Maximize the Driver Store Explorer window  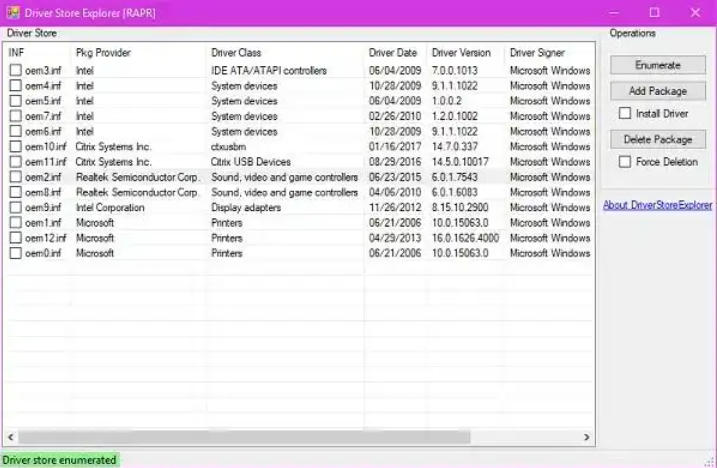pos(654,13)
